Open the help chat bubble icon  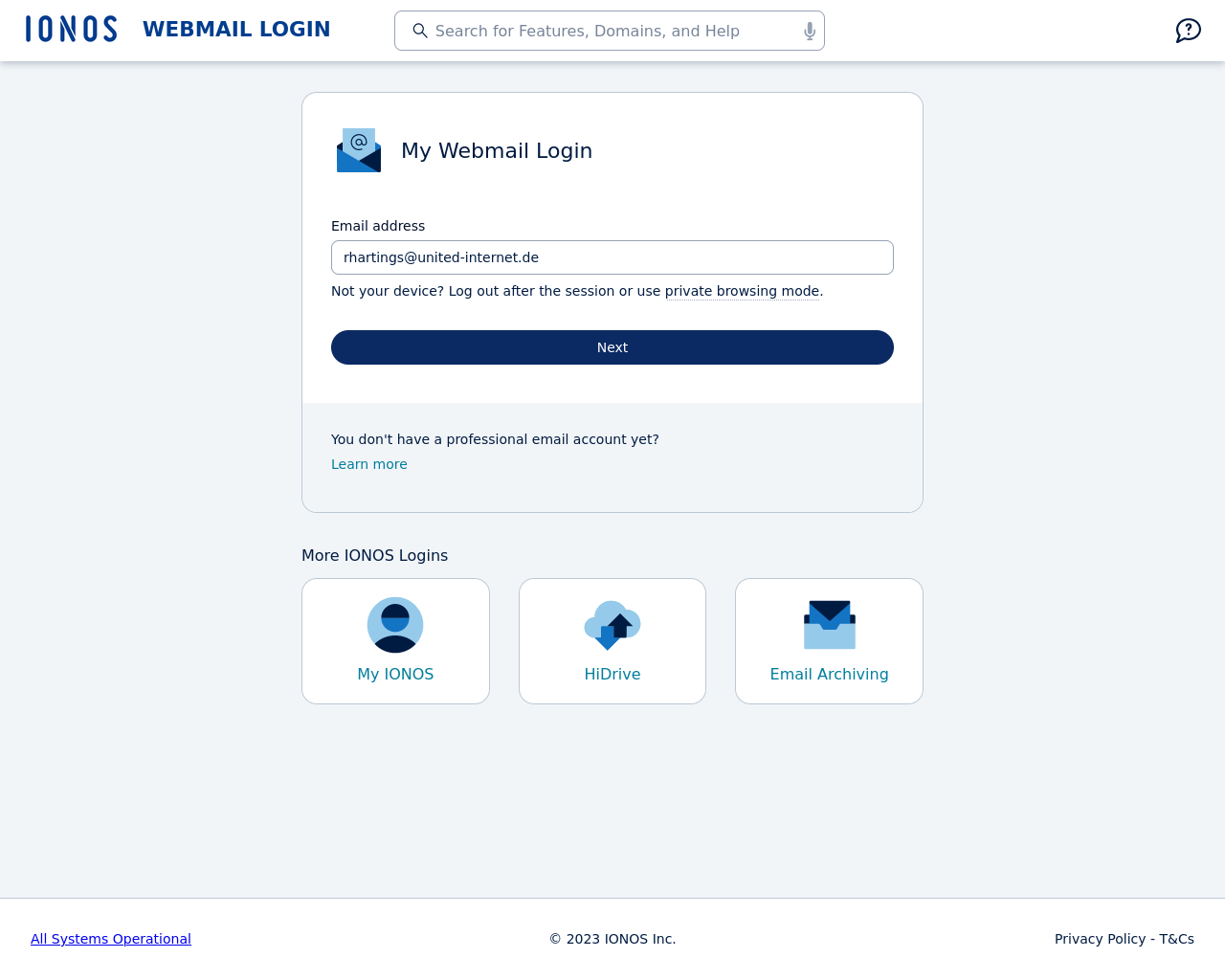pos(1188,31)
